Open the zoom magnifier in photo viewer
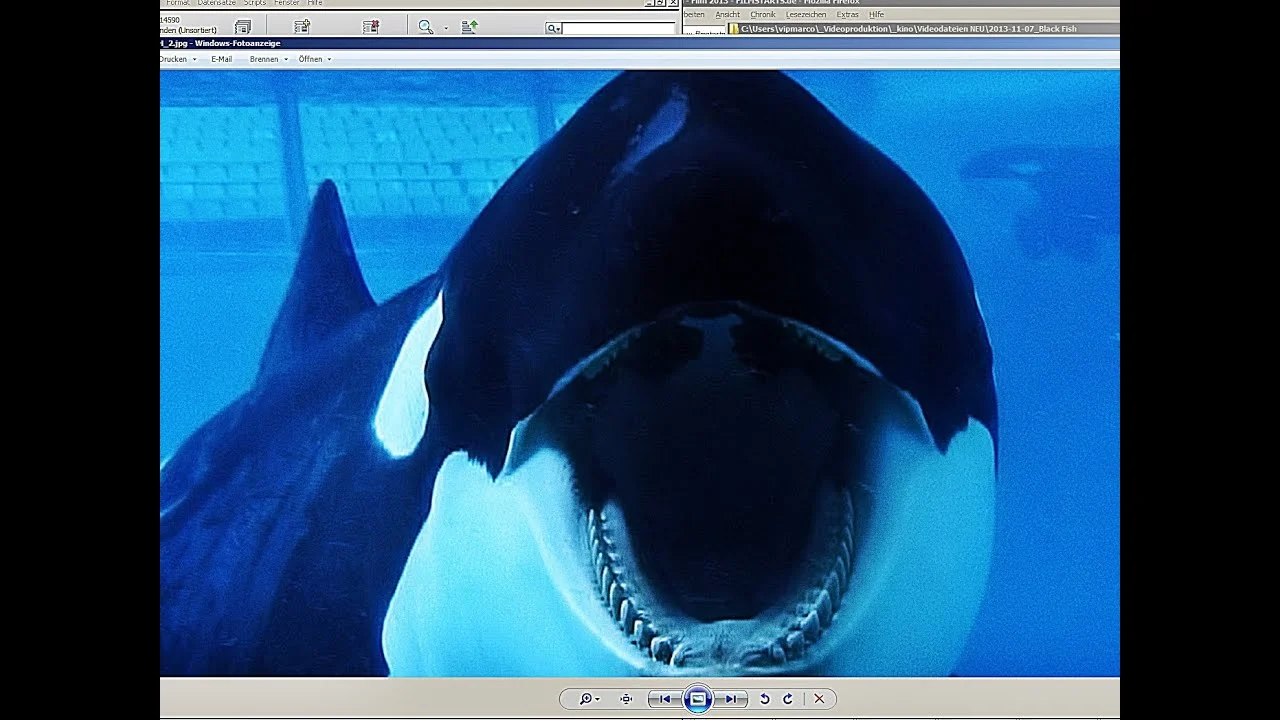The width and height of the screenshot is (1280, 720). pos(585,699)
